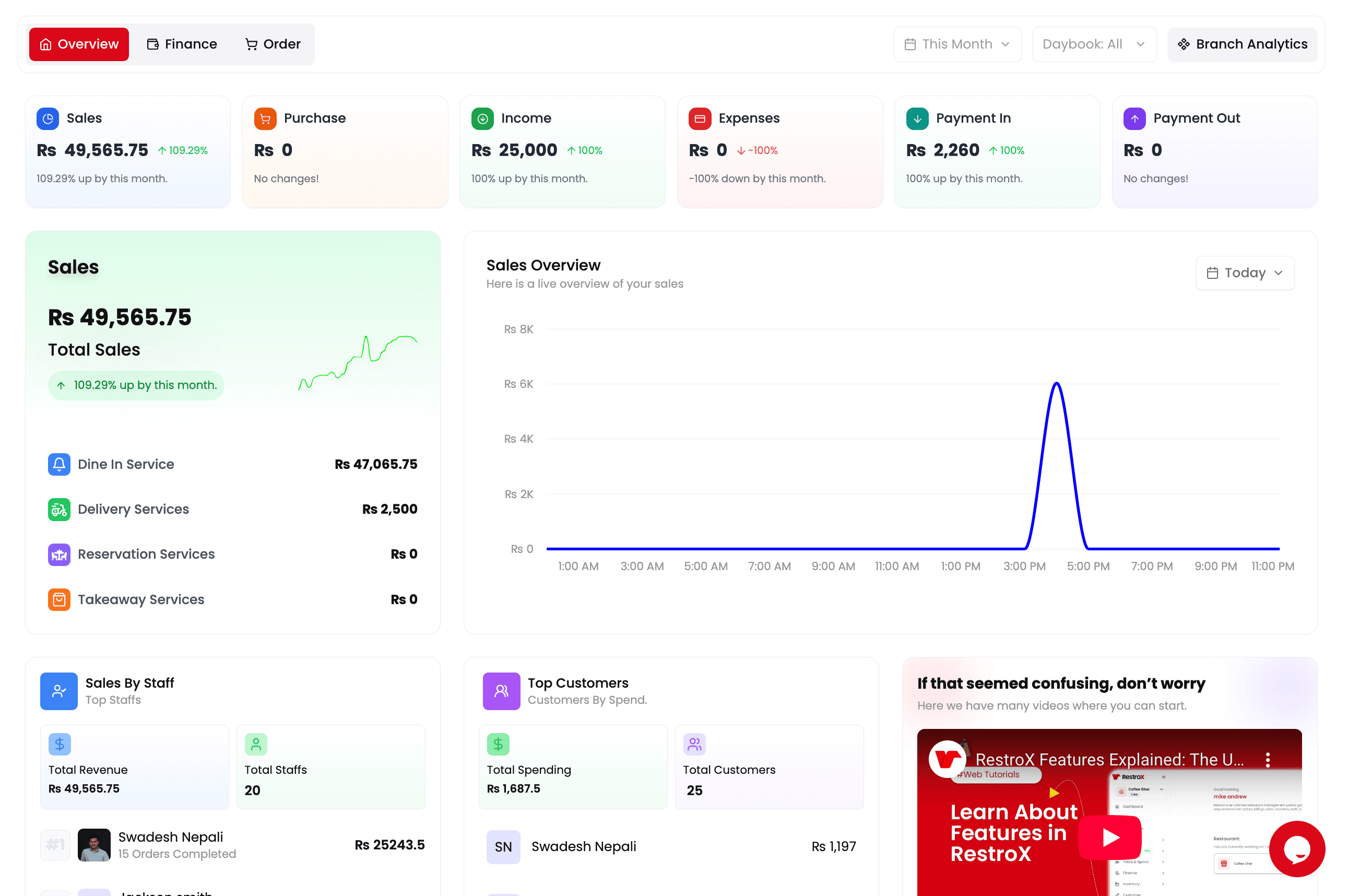Play the RestroX Features Explained video
This screenshot has height=896, width=1348.
1109,837
